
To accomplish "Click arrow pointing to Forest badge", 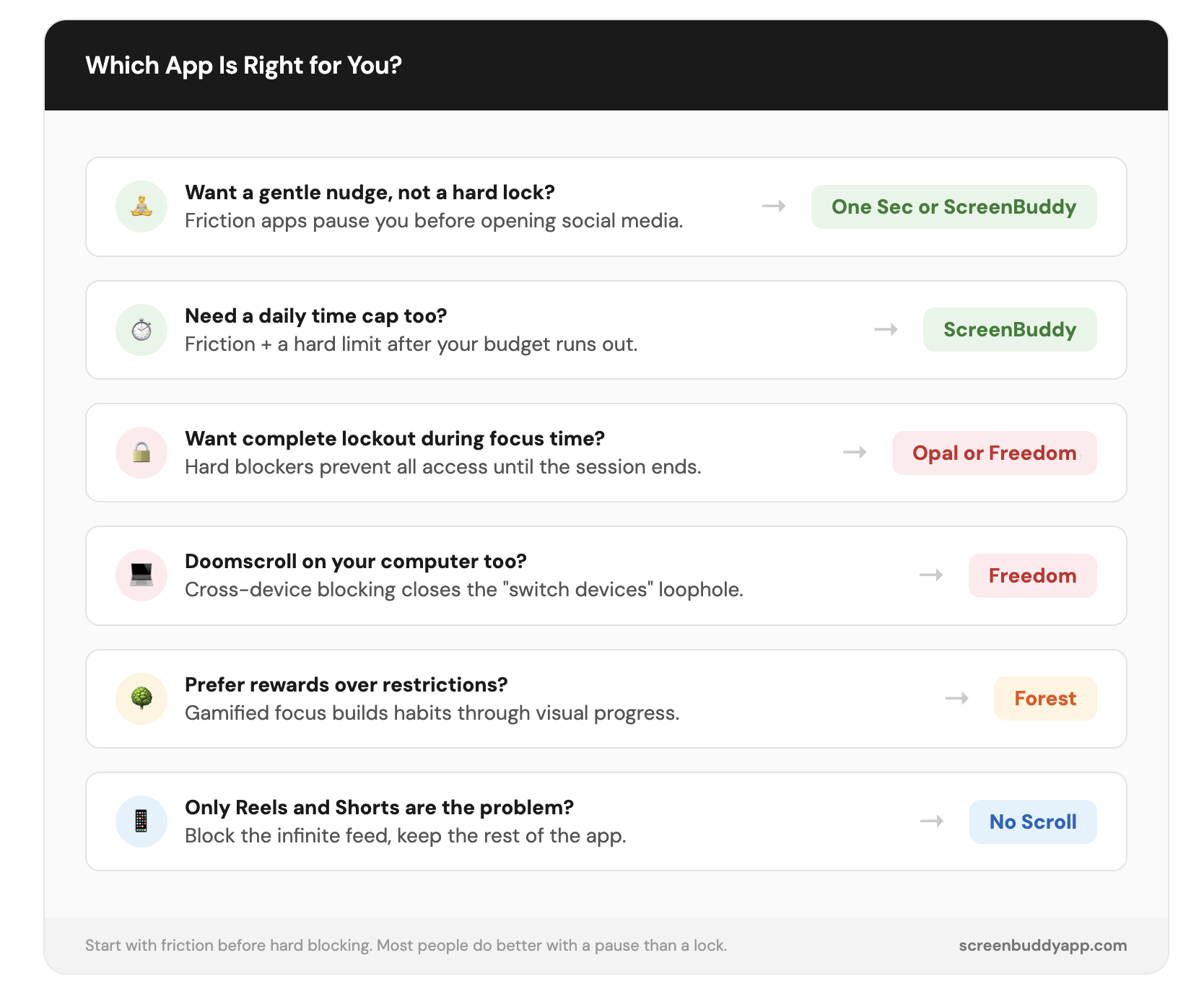I will pyautogui.click(x=957, y=698).
